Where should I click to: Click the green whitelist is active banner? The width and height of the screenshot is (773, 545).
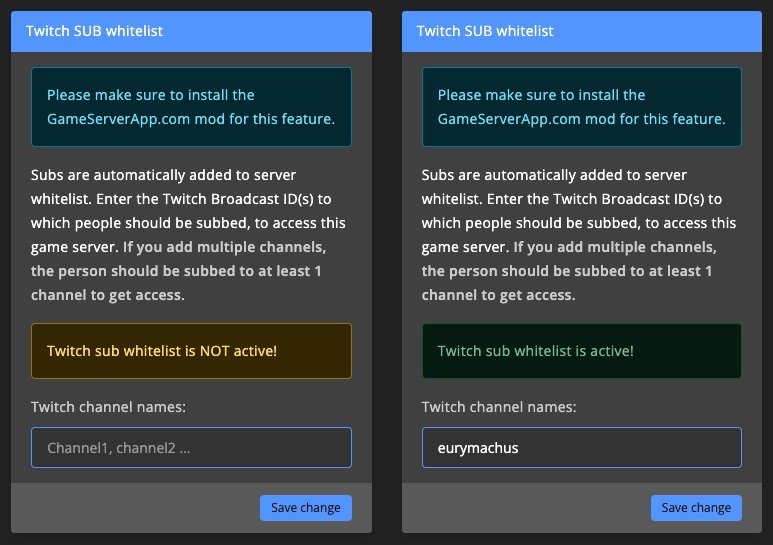pyautogui.click(x=582, y=351)
